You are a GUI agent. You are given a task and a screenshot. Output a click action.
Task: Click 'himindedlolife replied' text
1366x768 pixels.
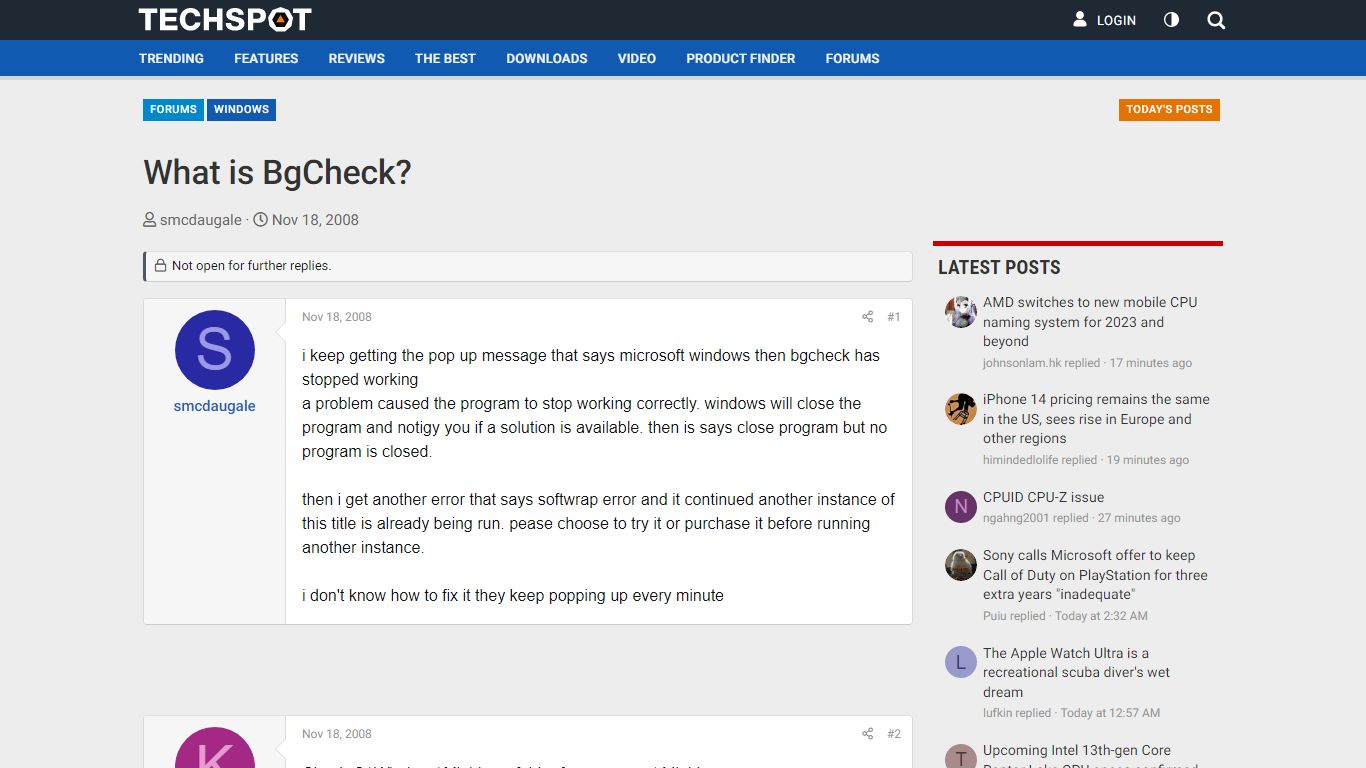coord(1040,460)
